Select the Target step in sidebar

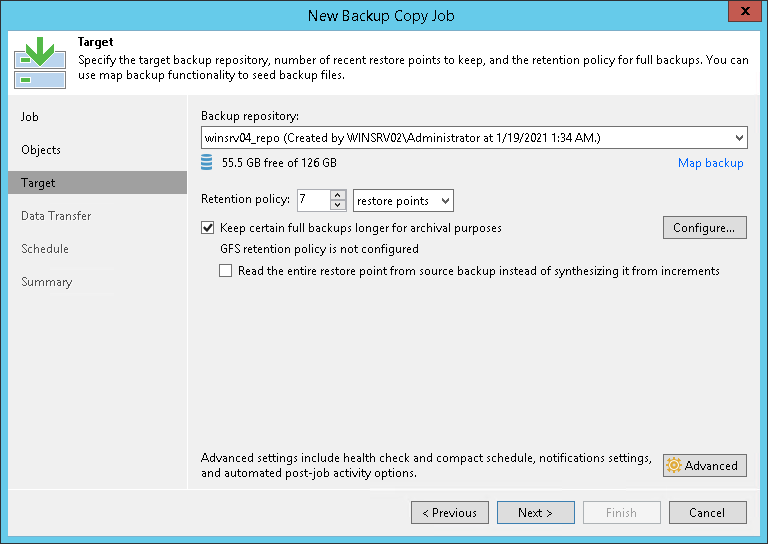coord(39,183)
